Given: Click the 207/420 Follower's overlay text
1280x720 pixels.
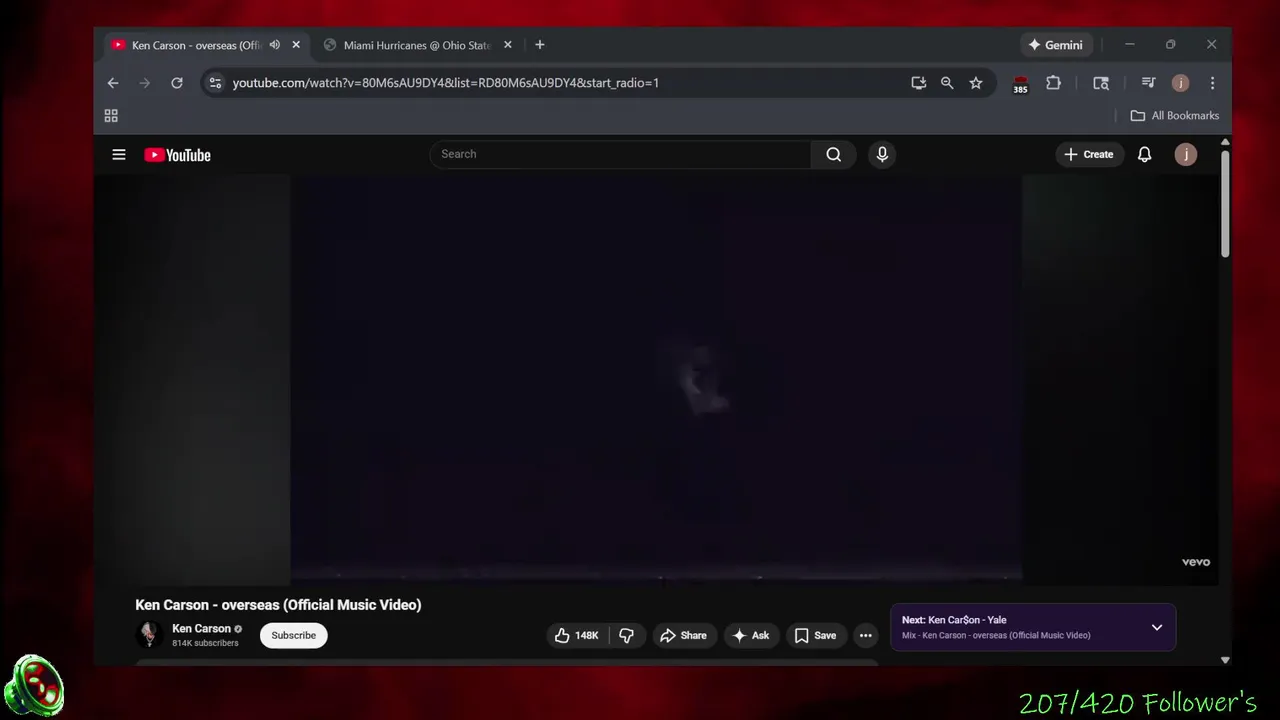Looking at the screenshot, I should [x=1137, y=702].
